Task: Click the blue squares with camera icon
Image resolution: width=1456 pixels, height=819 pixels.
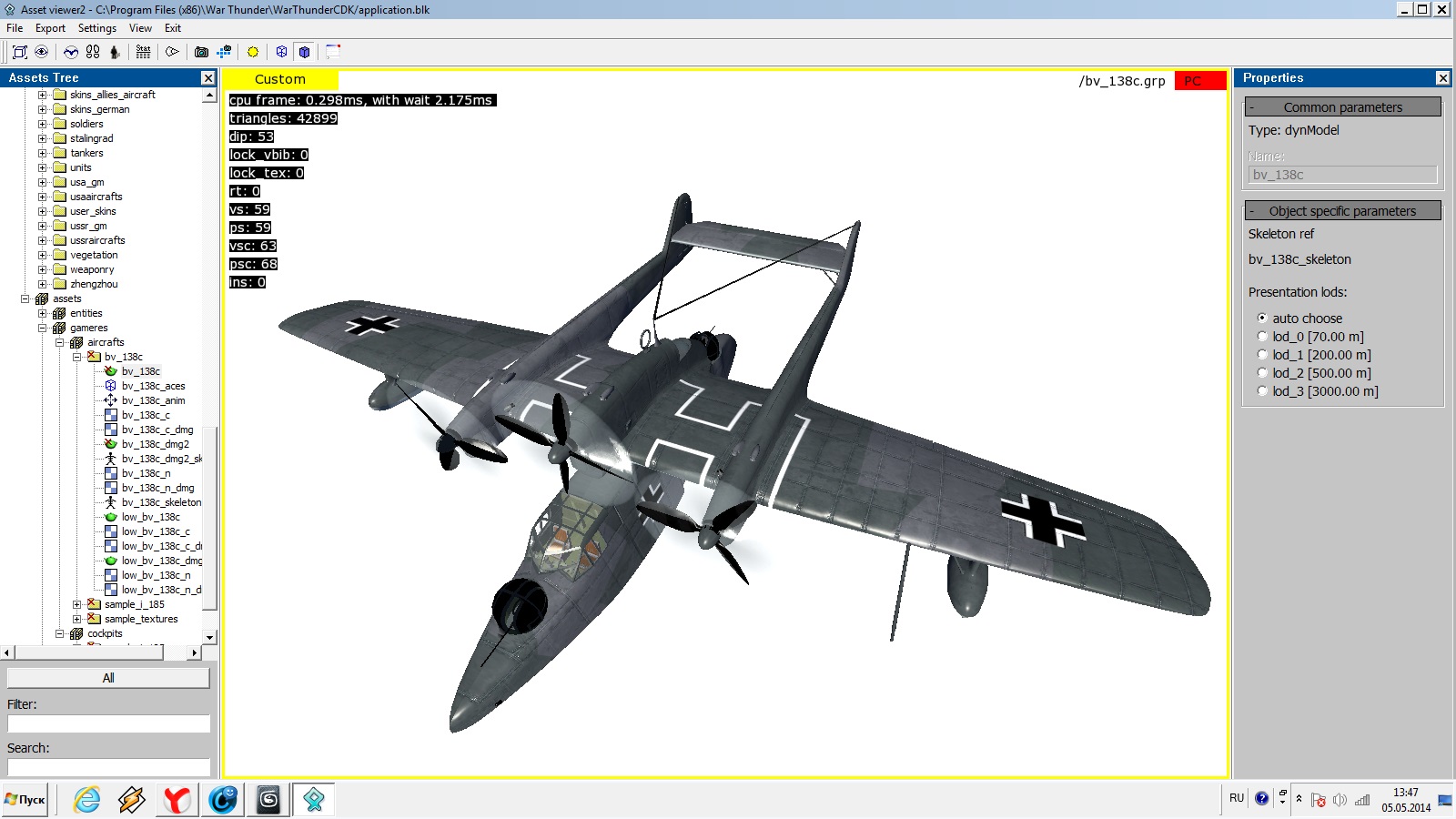Action: 224,52
